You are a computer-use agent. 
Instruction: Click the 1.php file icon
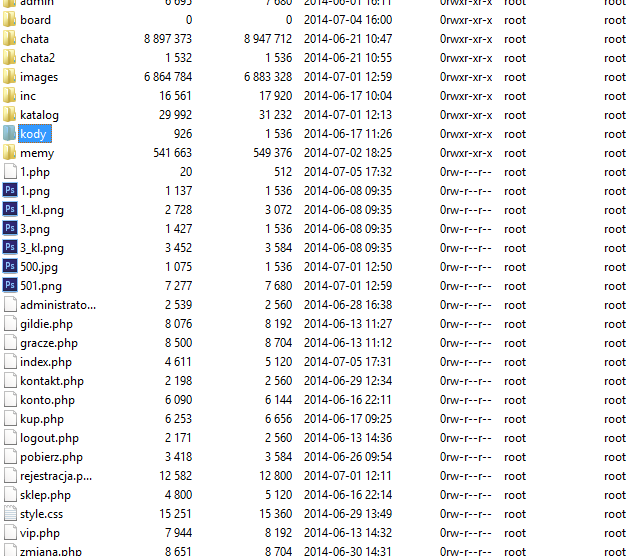10,172
